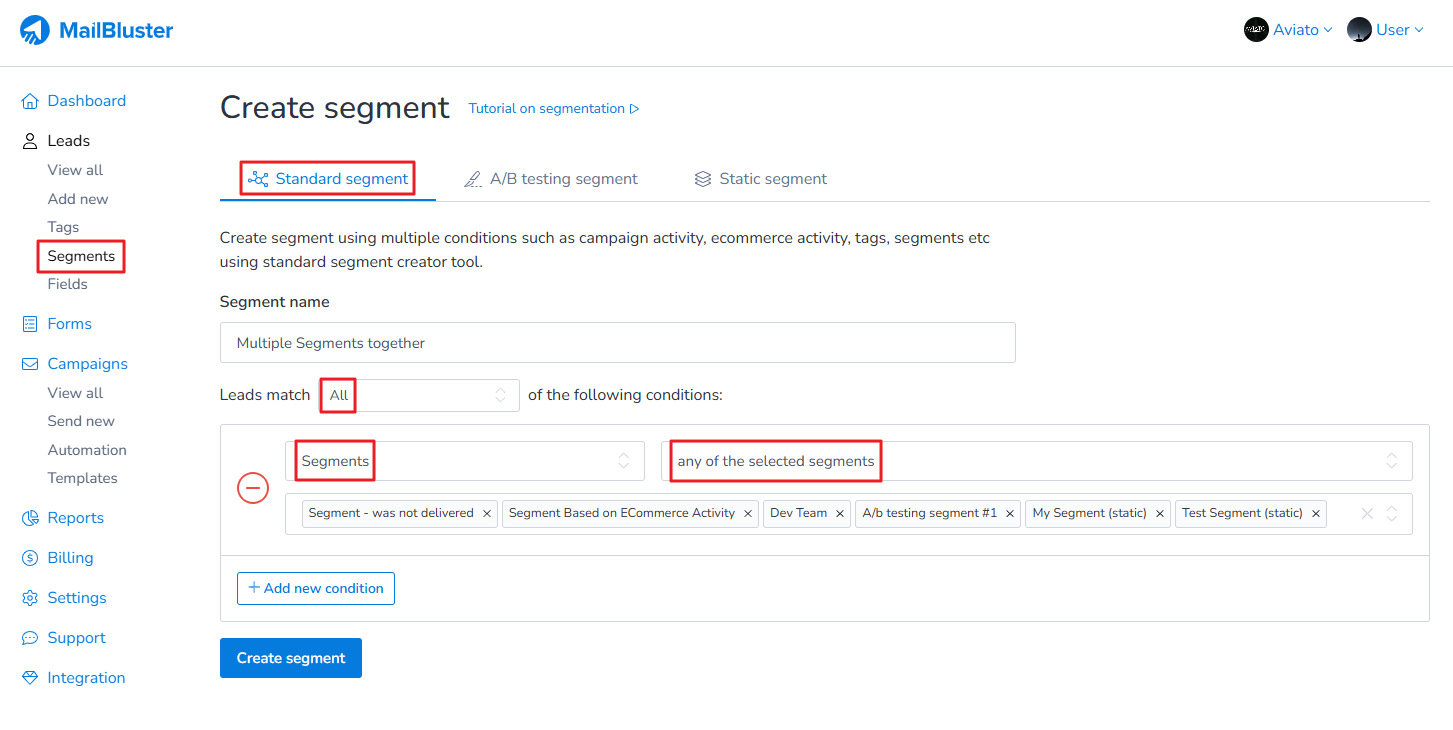
Task: Click the Reports pie chart icon
Action: tap(30, 518)
